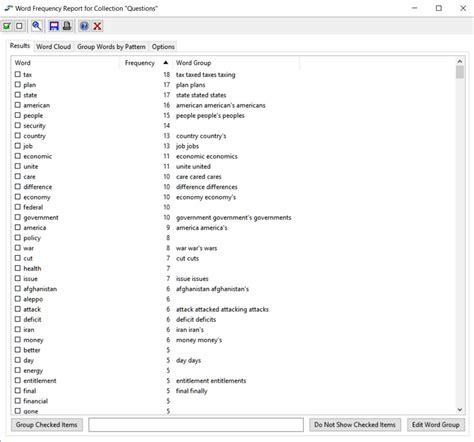This screenshot has width=474, height=442.
Task: Save report with the floppy disk icon
Action: point(54,26)
